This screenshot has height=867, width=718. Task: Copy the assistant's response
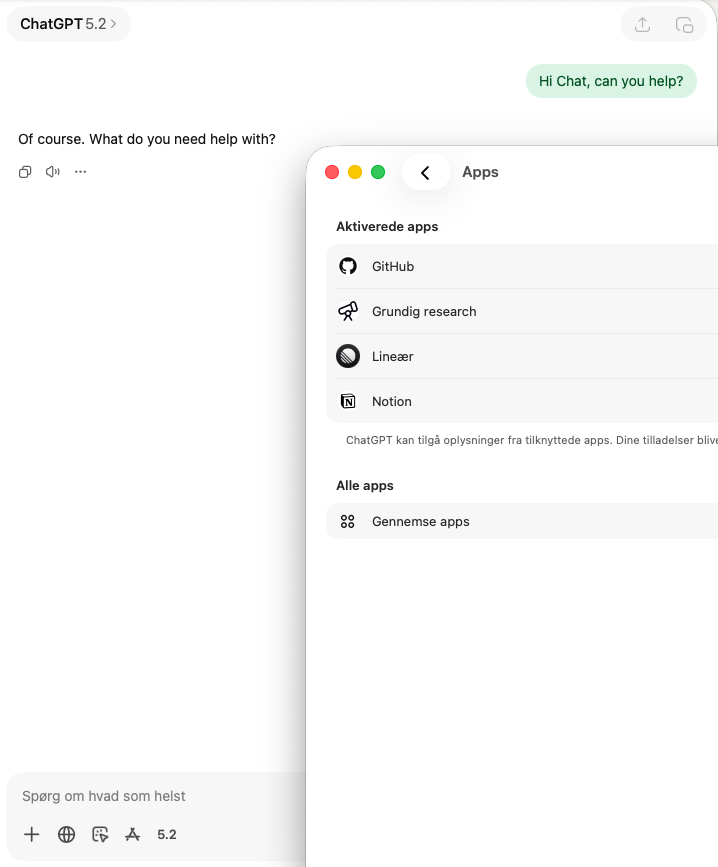tap(24, 171)
